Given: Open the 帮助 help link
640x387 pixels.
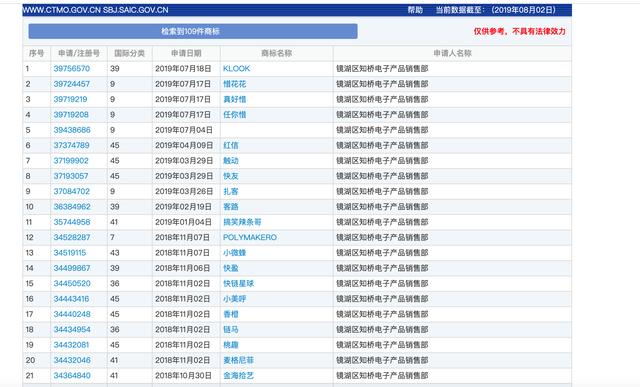Looking at the screenshot, I should pos(415,10).
